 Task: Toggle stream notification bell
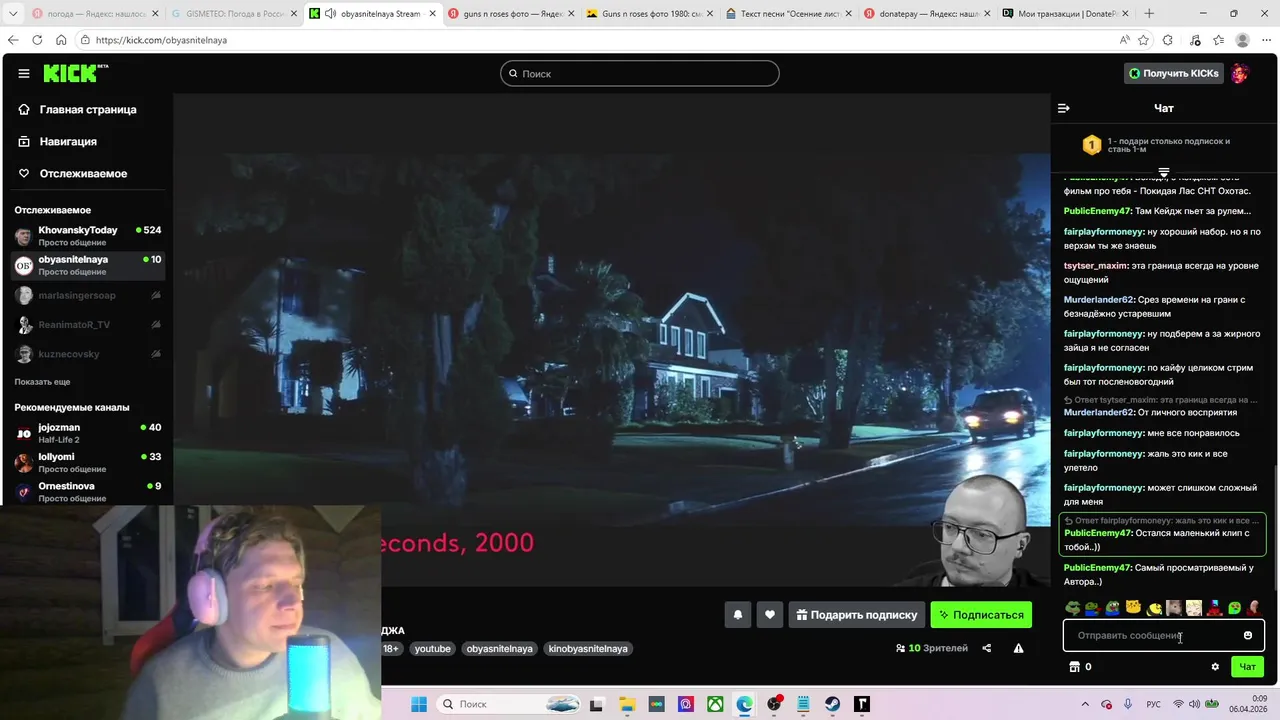click(738, 615)
